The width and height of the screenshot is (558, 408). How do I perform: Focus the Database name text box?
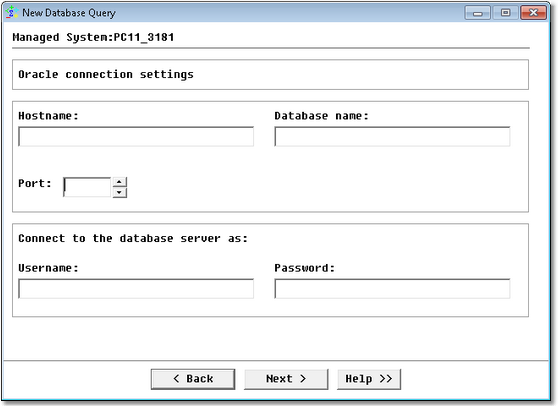tap(392, 136)
